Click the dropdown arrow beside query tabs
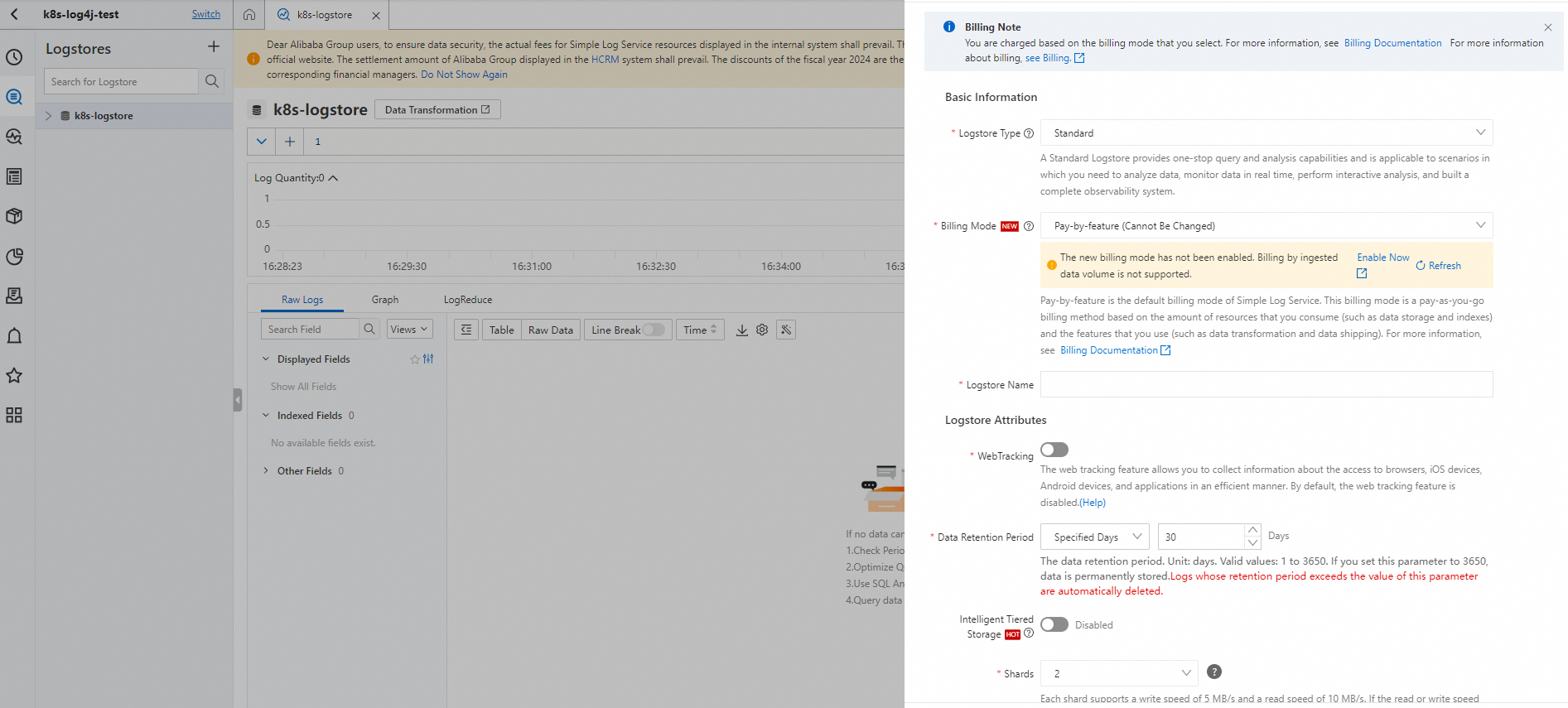 point(262,142)
